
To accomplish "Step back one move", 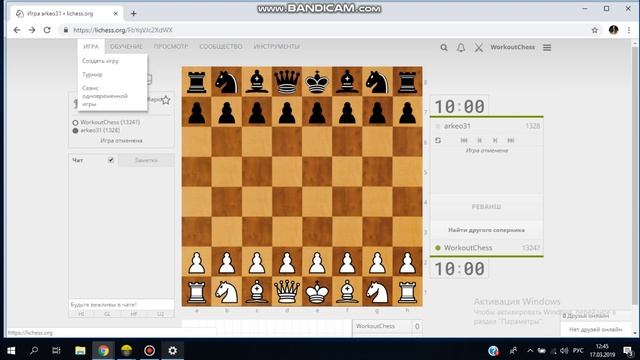I will click(x=480, y=140).
